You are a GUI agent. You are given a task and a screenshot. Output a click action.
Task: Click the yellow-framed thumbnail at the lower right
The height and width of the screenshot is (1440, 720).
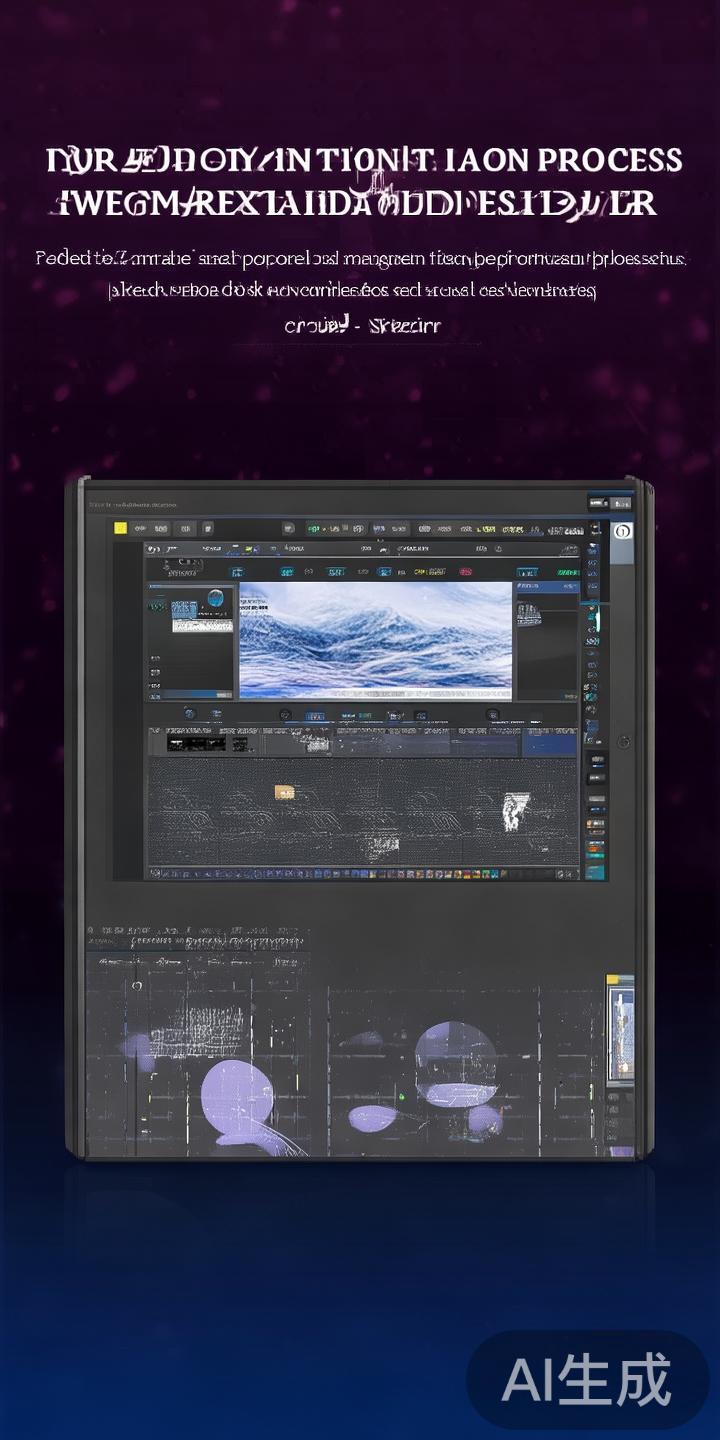[620, 1030]
